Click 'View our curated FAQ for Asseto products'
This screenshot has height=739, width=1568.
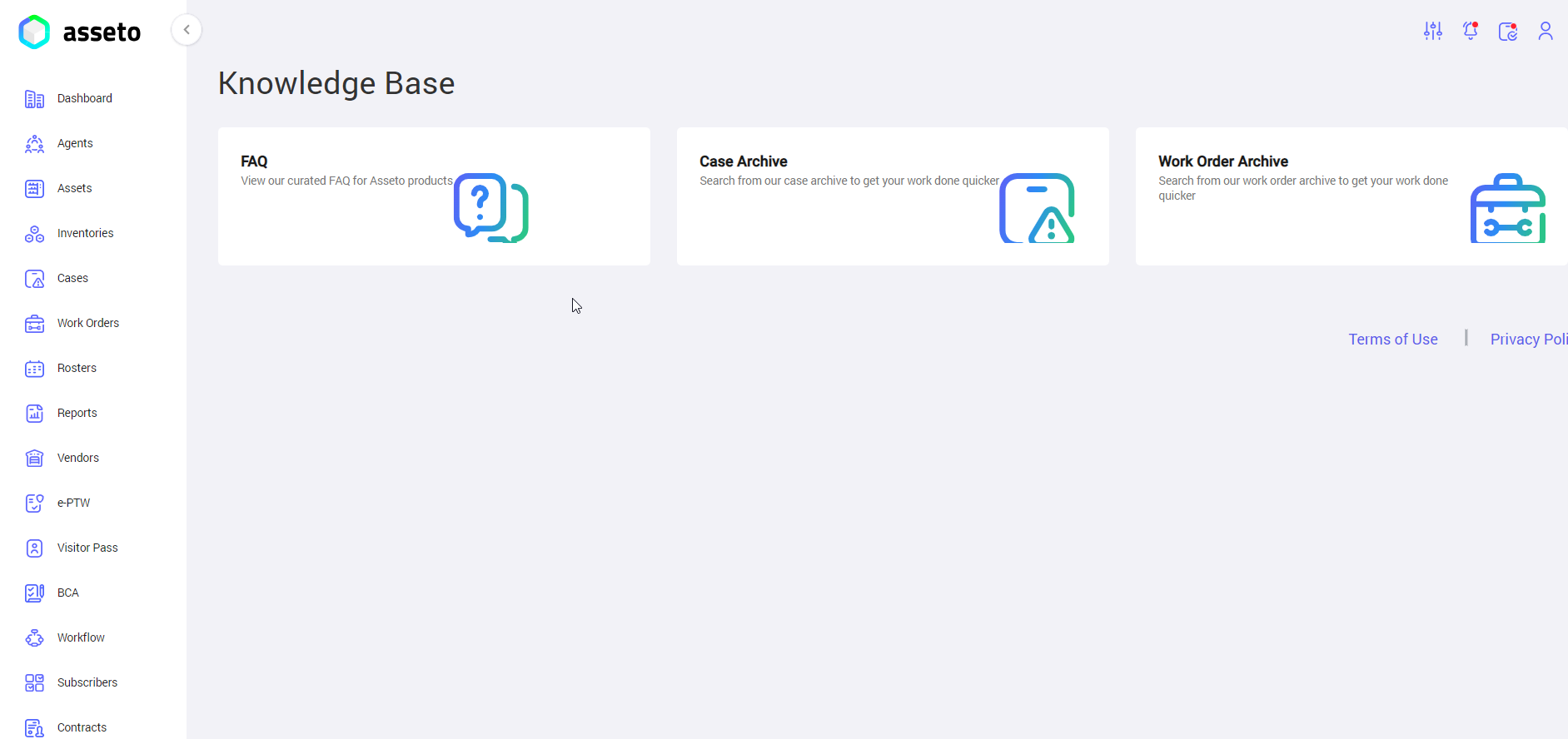[347, 181]
